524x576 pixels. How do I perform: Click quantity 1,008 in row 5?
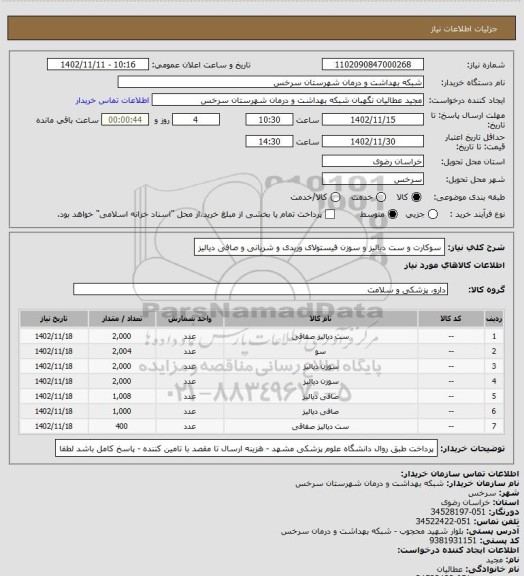122,396
